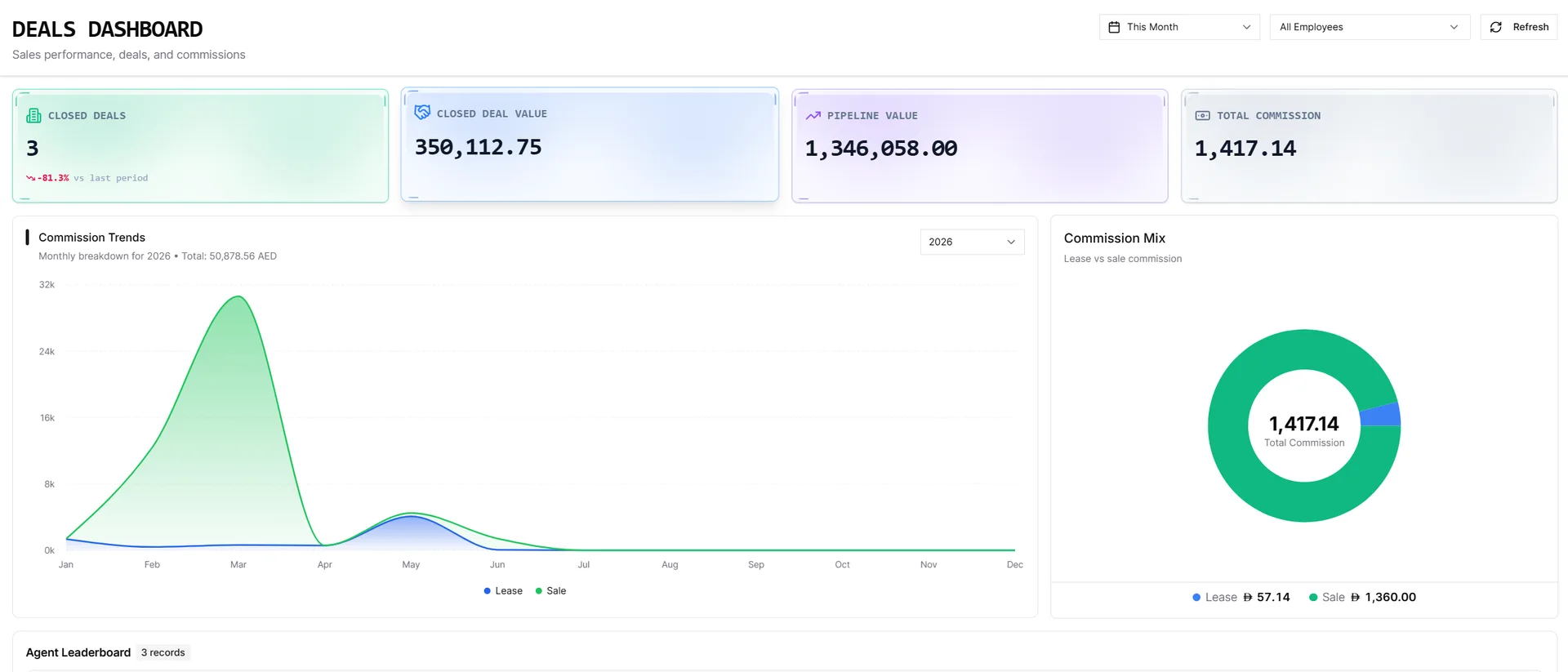Click the Dec label on chart axis
Screen dimensions: 1568x672
pyautogui.click(x=1014, y=565)
